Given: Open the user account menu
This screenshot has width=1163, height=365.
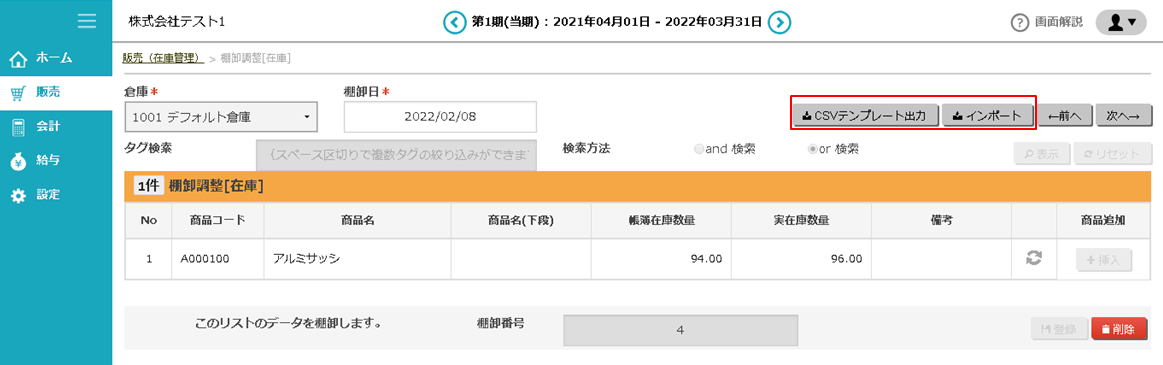Looking at the screenshot, I should click(1121, 22).
